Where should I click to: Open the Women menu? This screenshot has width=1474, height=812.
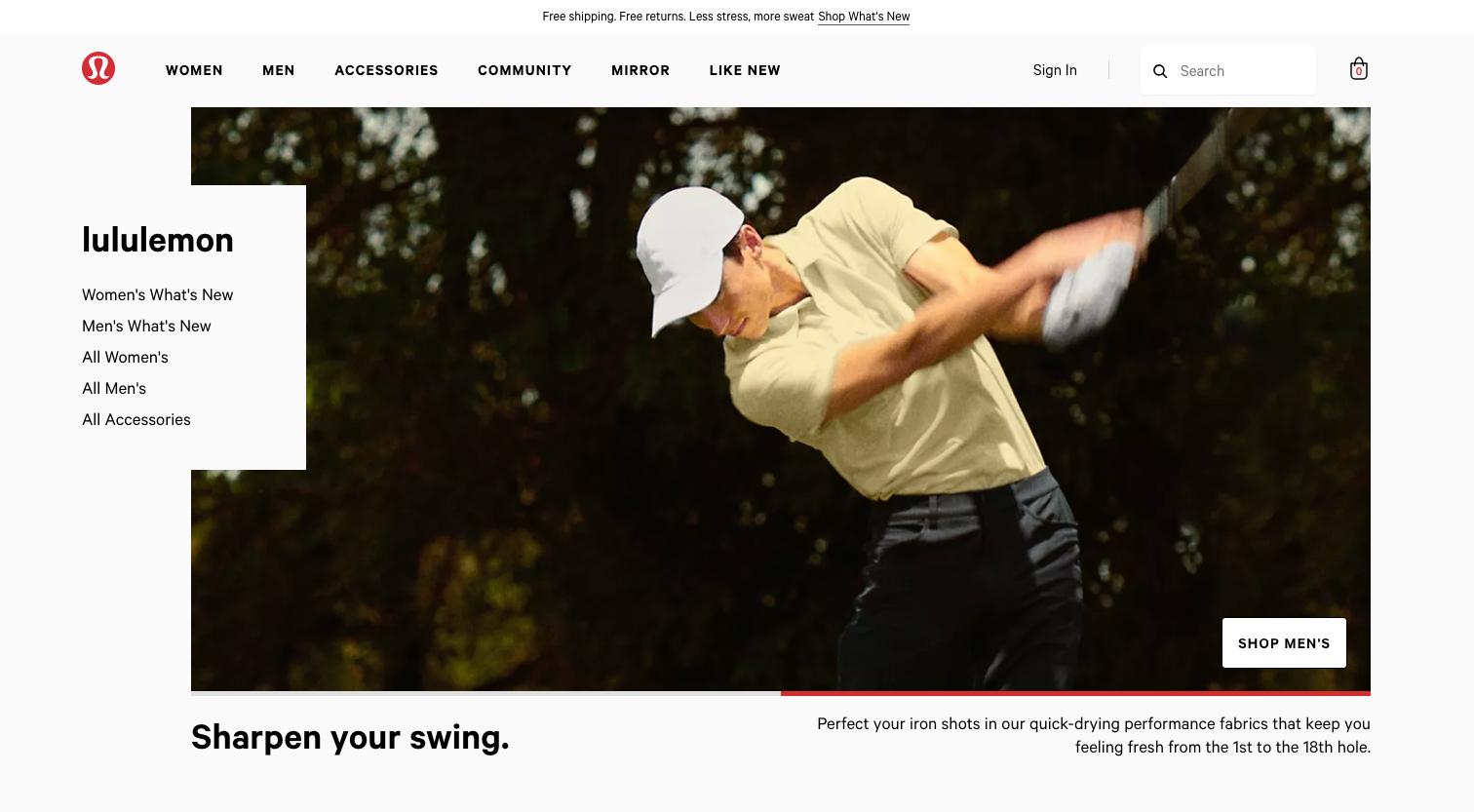coord(194,70)
